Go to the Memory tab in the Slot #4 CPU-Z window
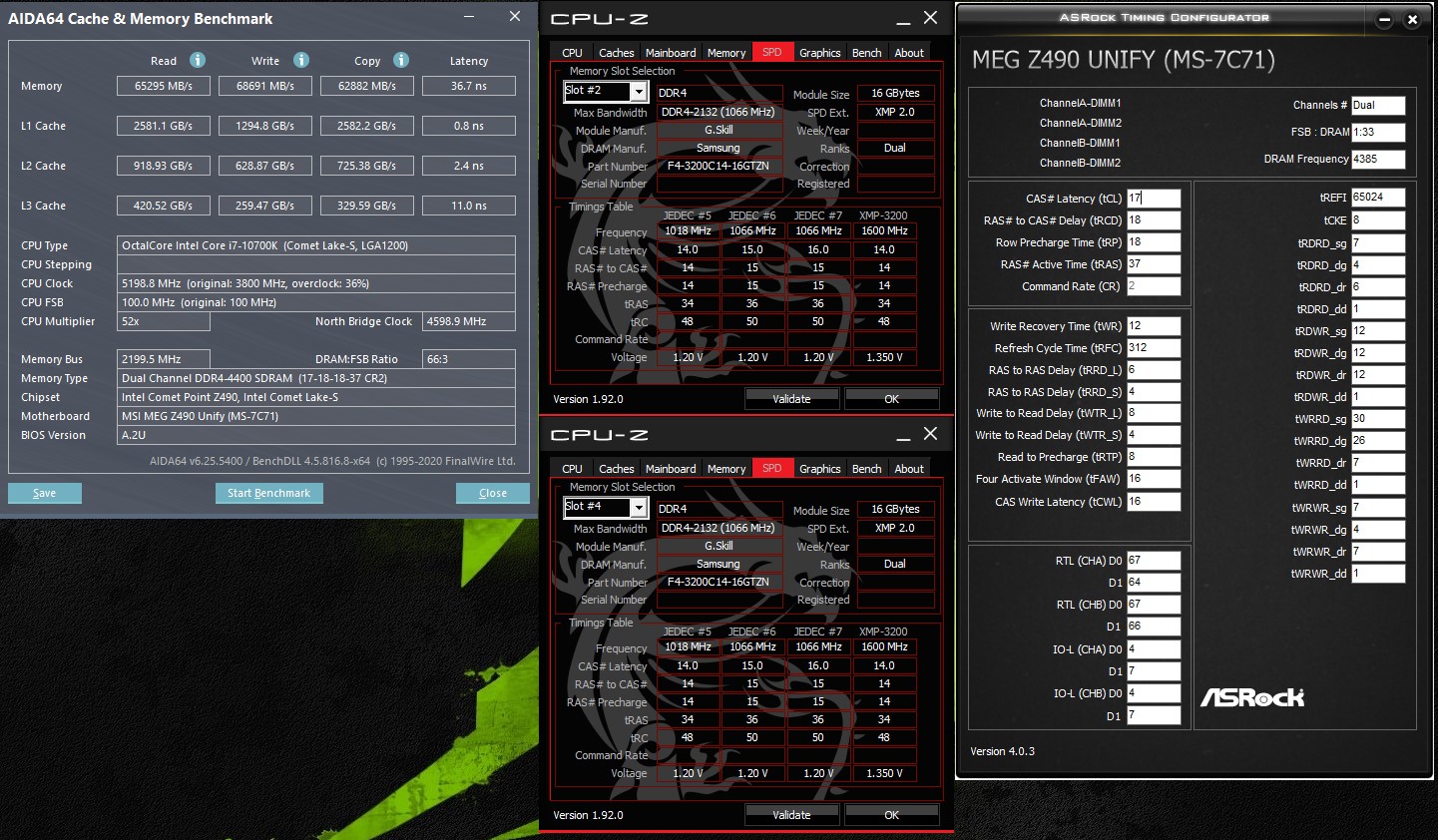Screen dimensions: 1438x840 point(726,469)
